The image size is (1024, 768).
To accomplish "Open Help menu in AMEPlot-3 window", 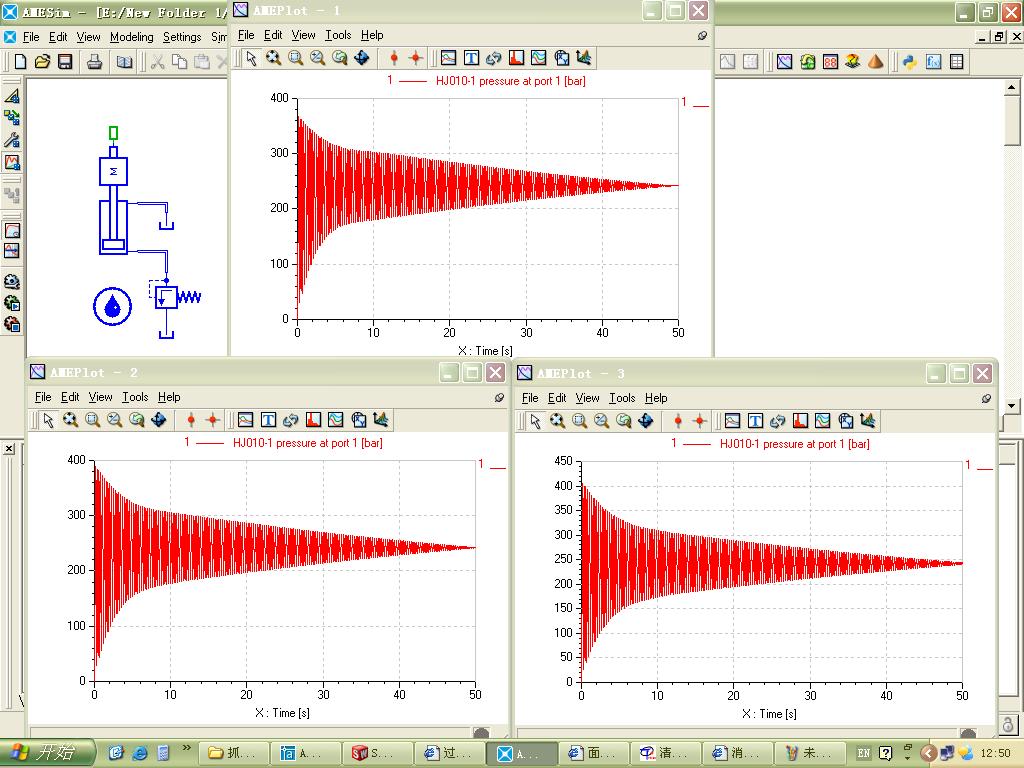I will click(656, 398).
